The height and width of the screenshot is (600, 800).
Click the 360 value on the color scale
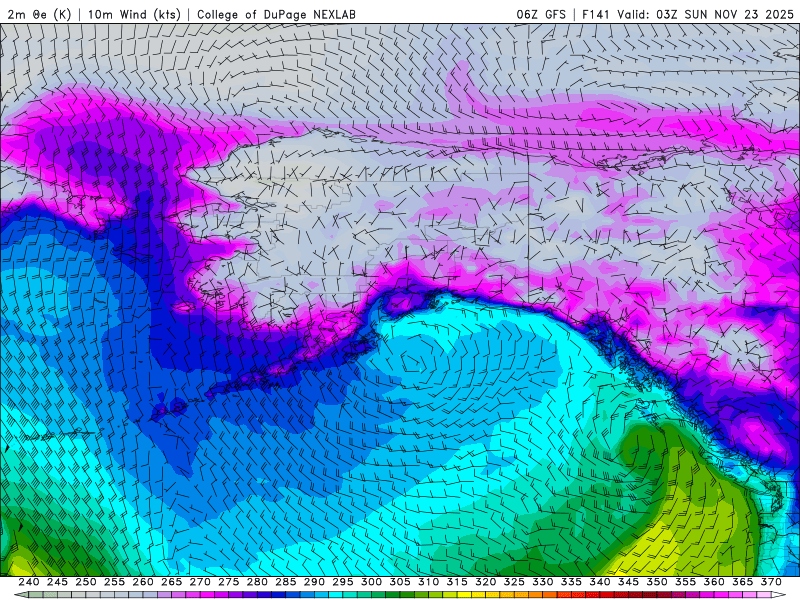[x=714, y=582]
